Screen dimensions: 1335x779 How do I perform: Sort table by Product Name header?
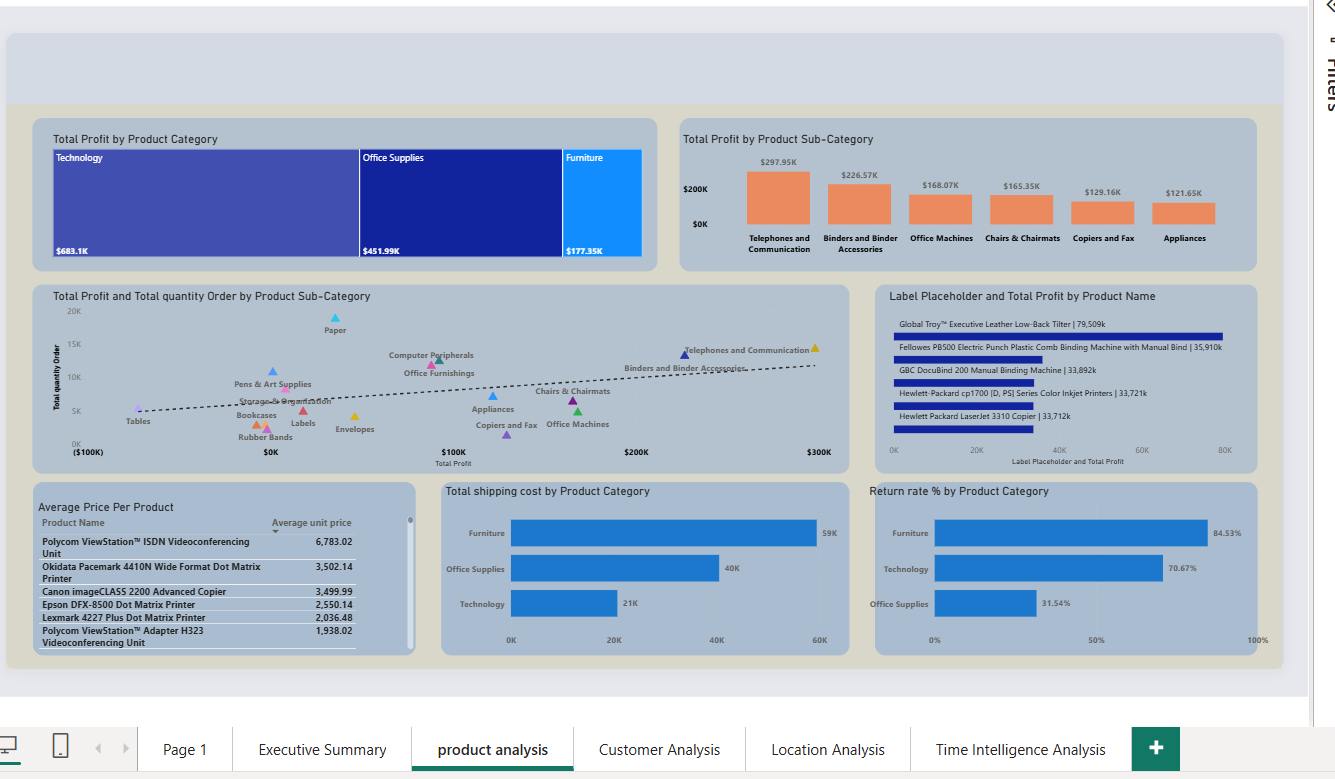point(73,523)
